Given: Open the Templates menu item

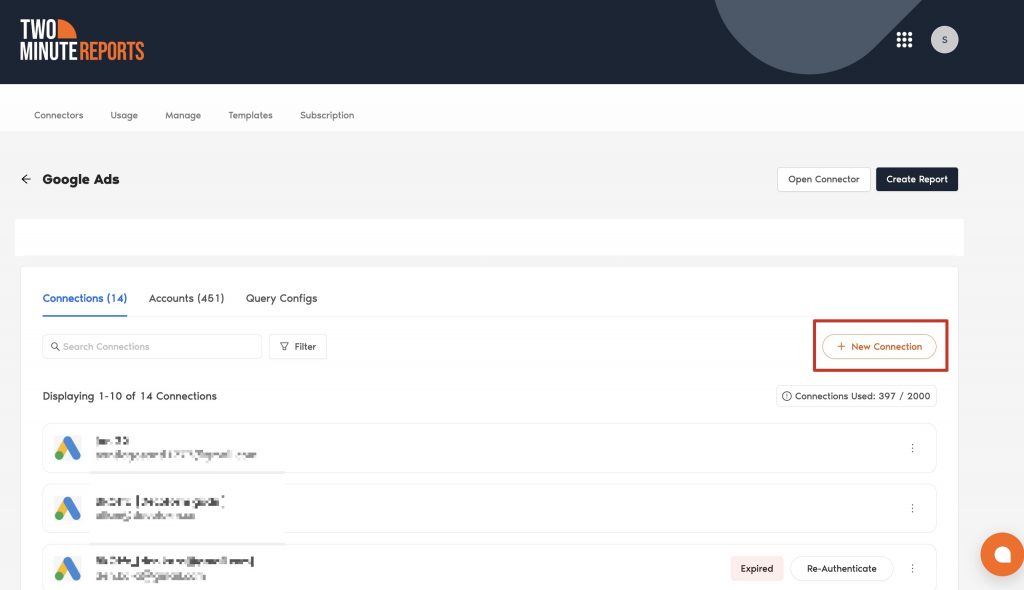Looking at the screenshot, I should tap(250, 115).
